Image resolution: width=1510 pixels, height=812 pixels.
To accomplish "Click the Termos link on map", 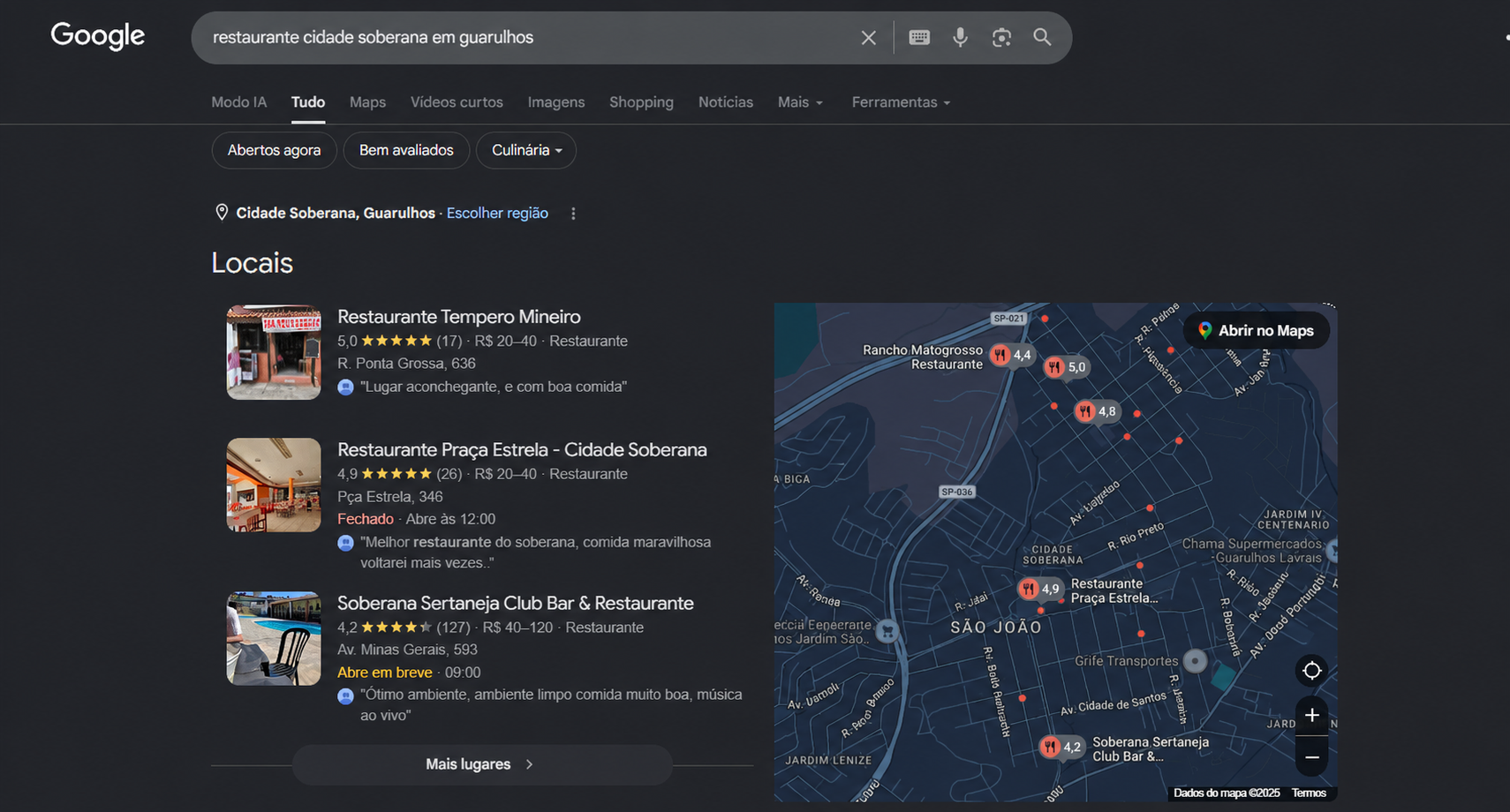I will [x=1309, y=793].
